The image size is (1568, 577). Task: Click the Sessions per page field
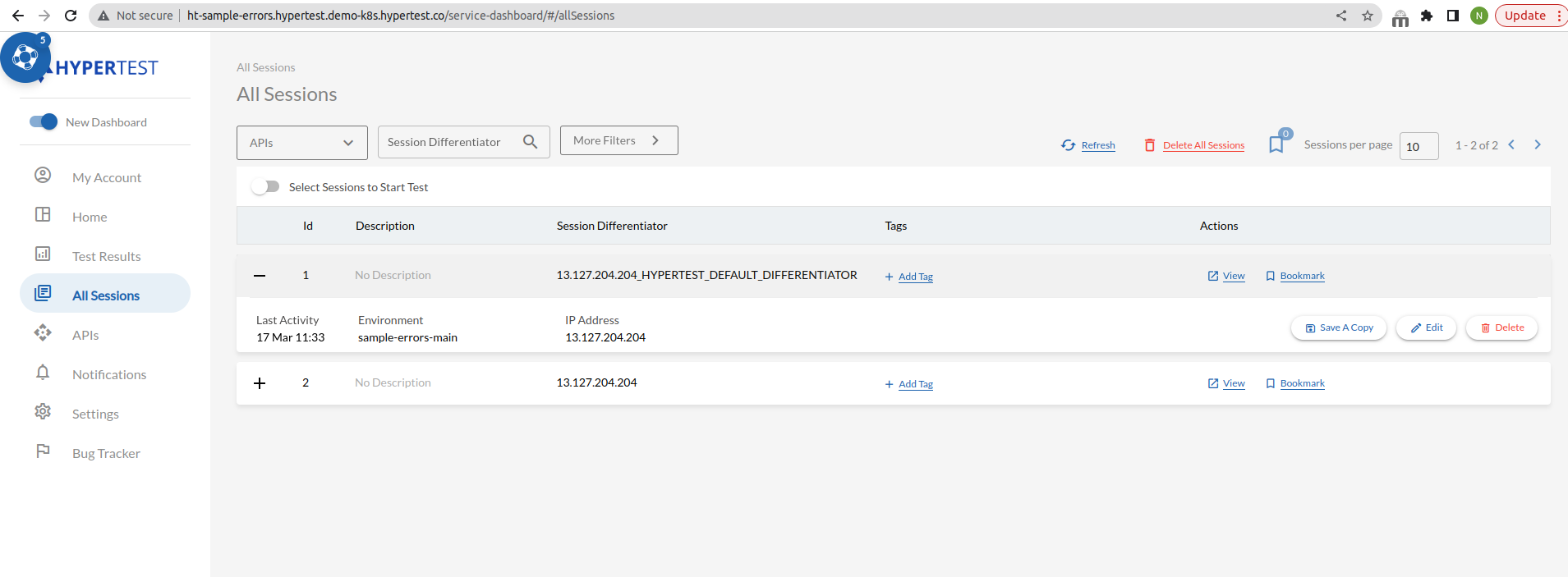click(x=1419, y=146)
